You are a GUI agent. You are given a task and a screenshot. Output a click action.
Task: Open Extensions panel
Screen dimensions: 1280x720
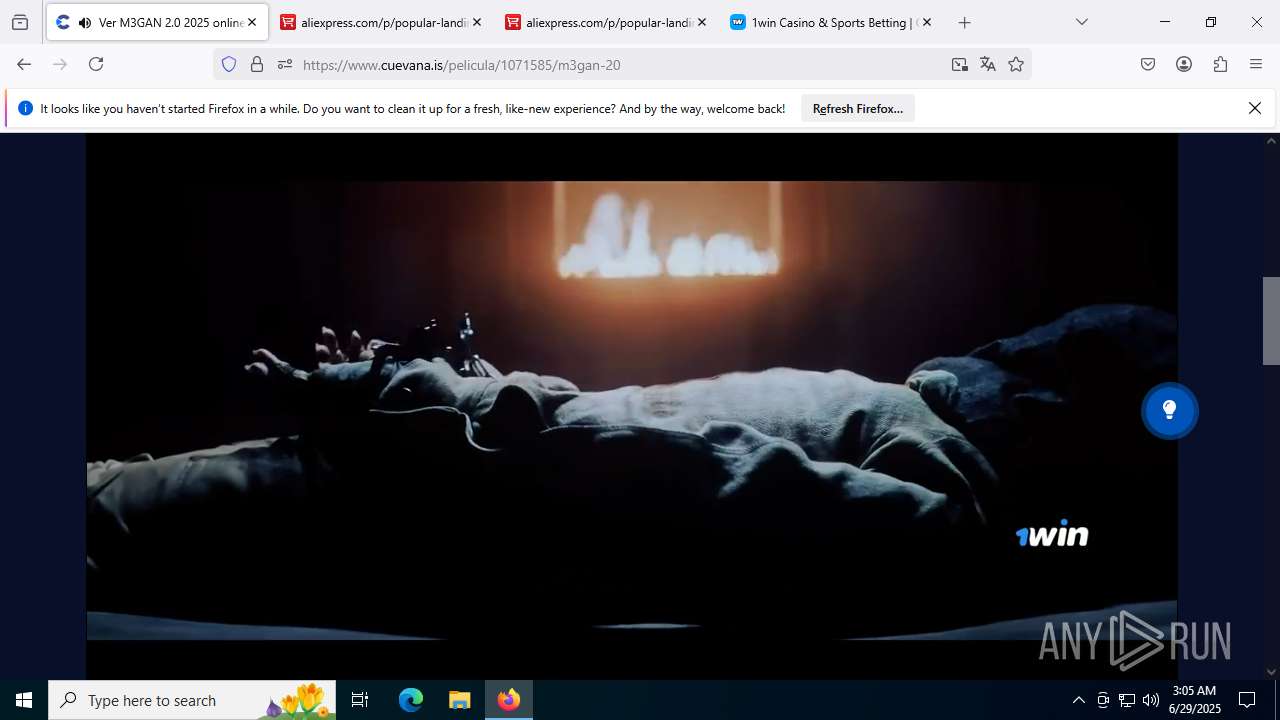click(x=1220, y=64)
